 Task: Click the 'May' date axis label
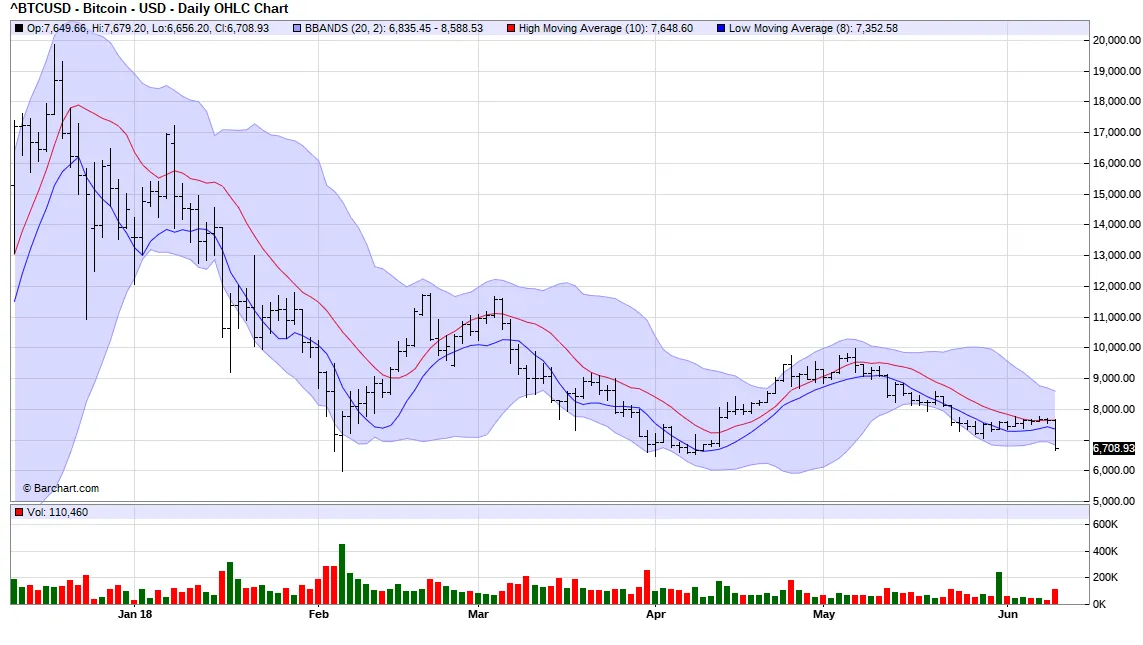[x=824, y=614]
